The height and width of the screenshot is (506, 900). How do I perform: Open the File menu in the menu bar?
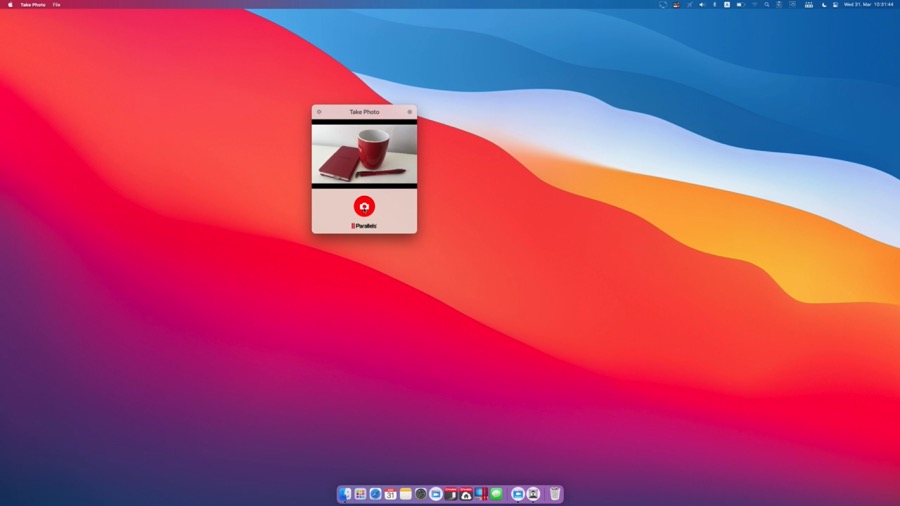click(x=56, y=4)
